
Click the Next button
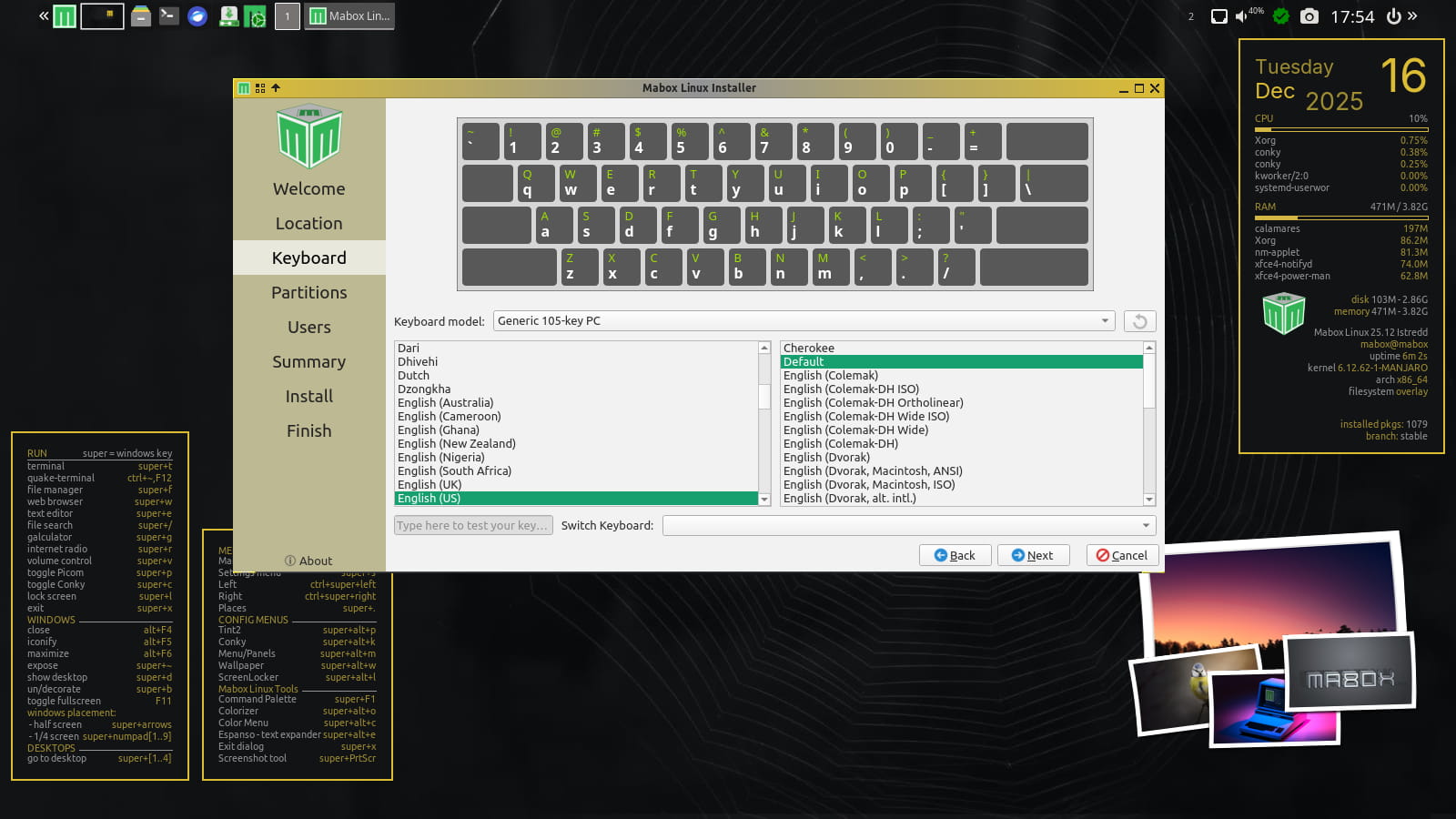pos(1033,555)
